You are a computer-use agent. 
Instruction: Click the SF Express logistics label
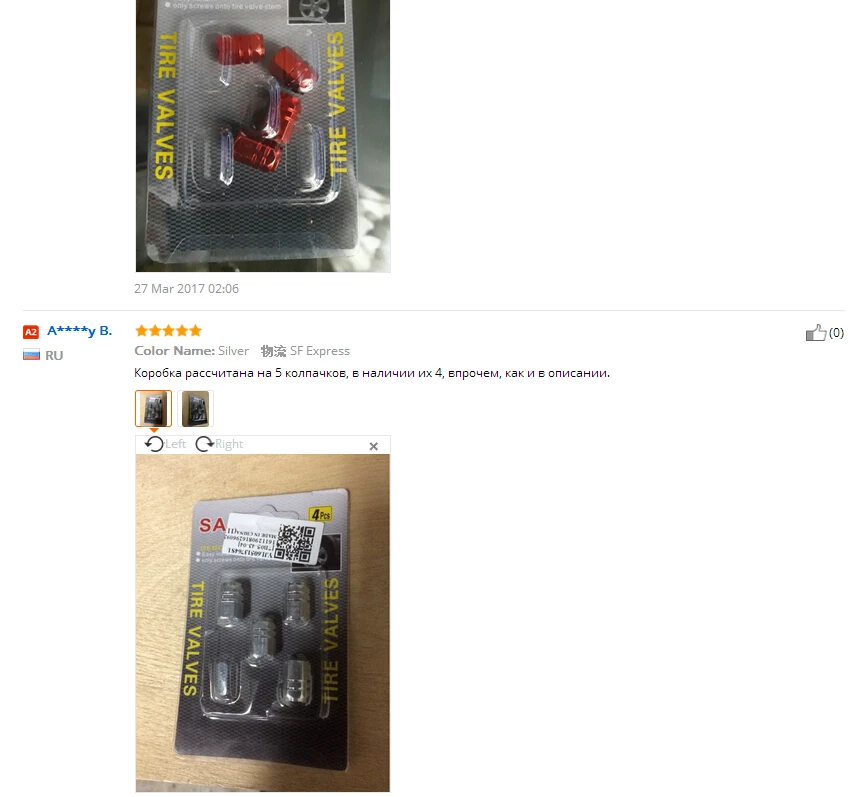[x=306, y=351]
